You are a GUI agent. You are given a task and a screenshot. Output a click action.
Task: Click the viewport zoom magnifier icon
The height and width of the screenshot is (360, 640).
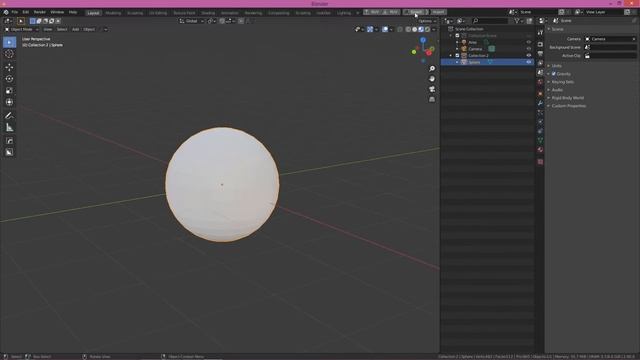click(432, 69)
